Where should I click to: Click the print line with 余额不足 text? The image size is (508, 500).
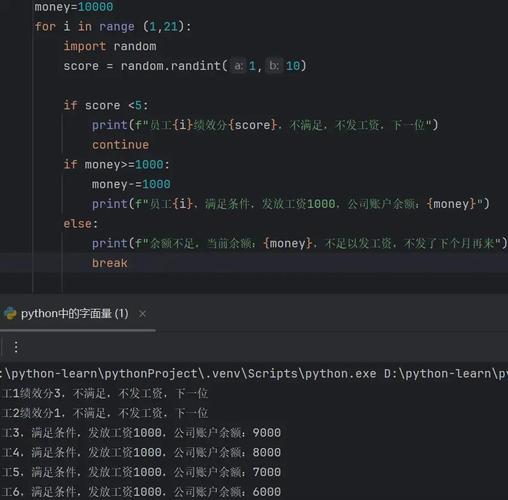[299, 243]
